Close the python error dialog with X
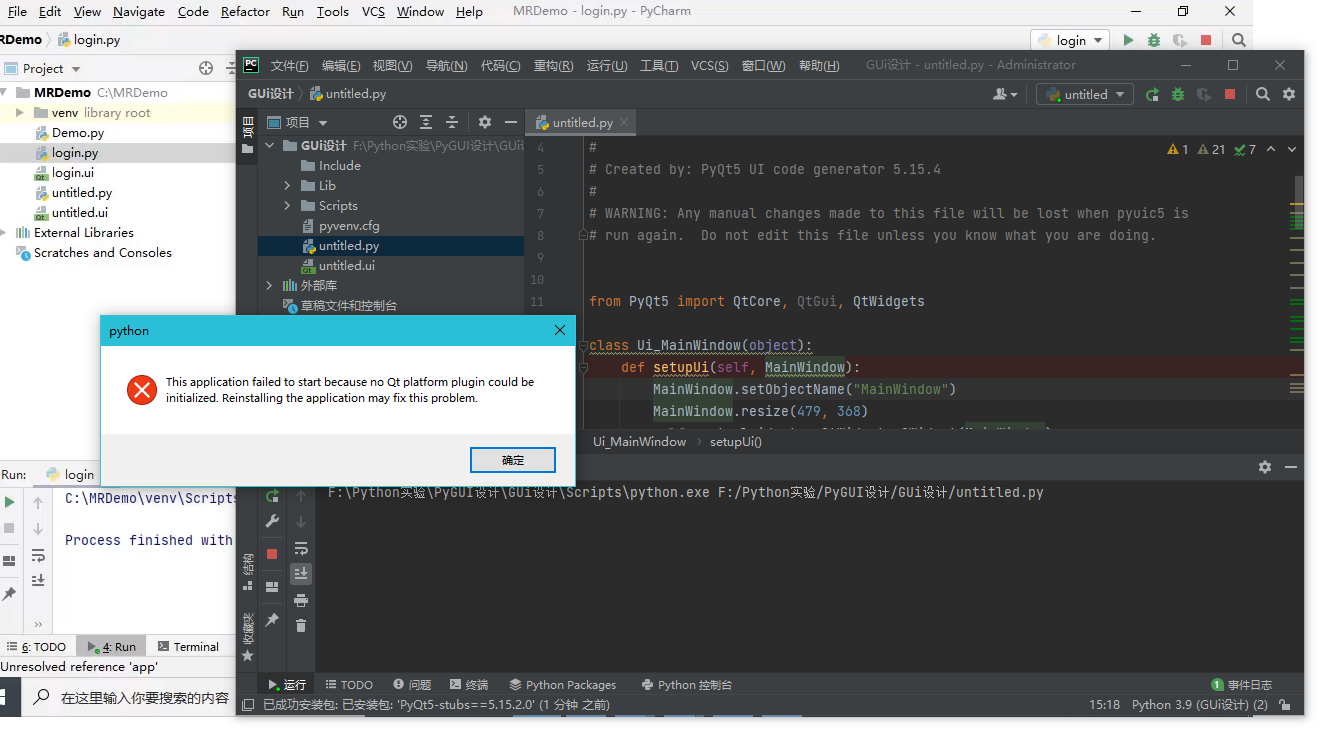 560,330
